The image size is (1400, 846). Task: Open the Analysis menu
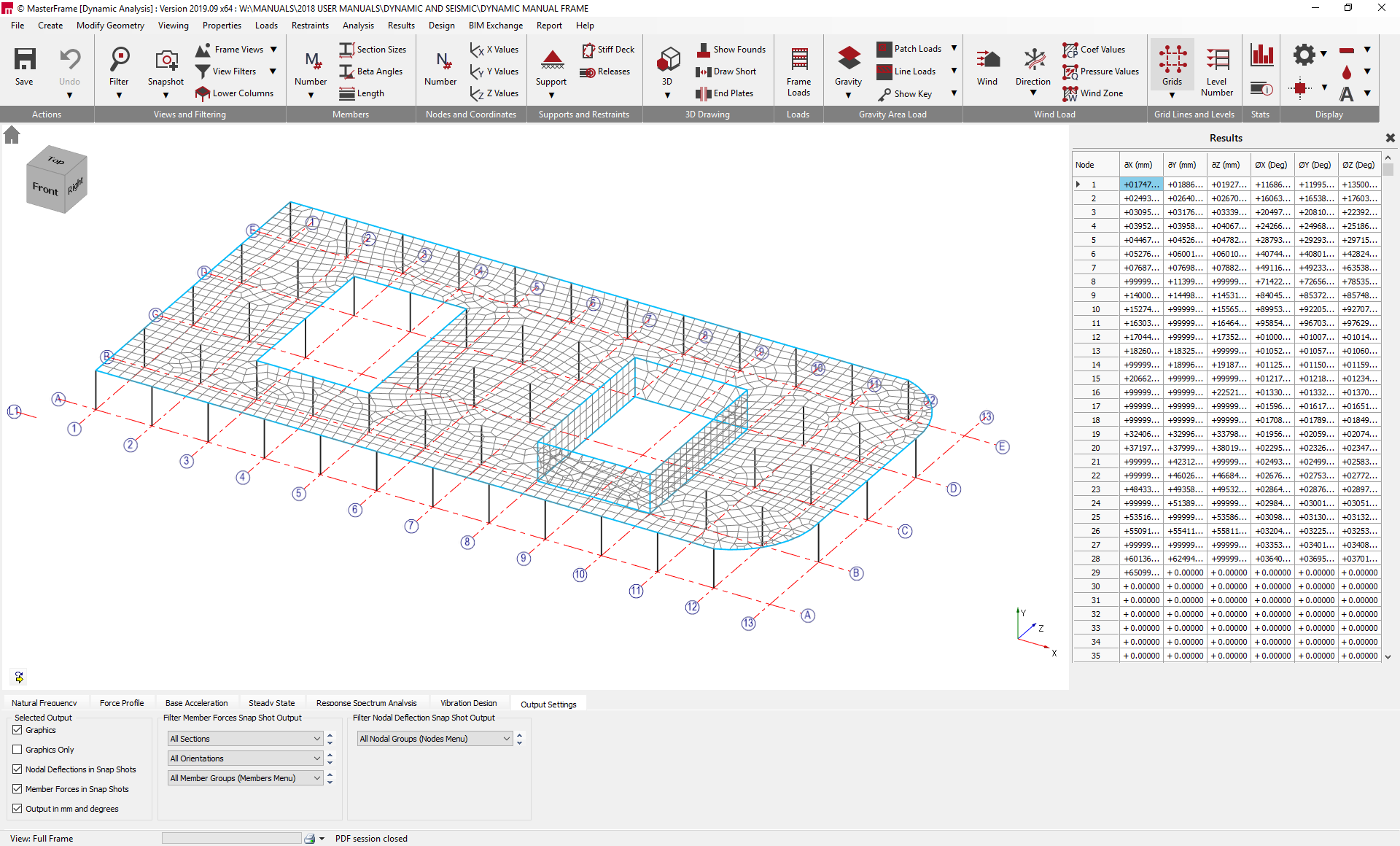pos(358,26)
